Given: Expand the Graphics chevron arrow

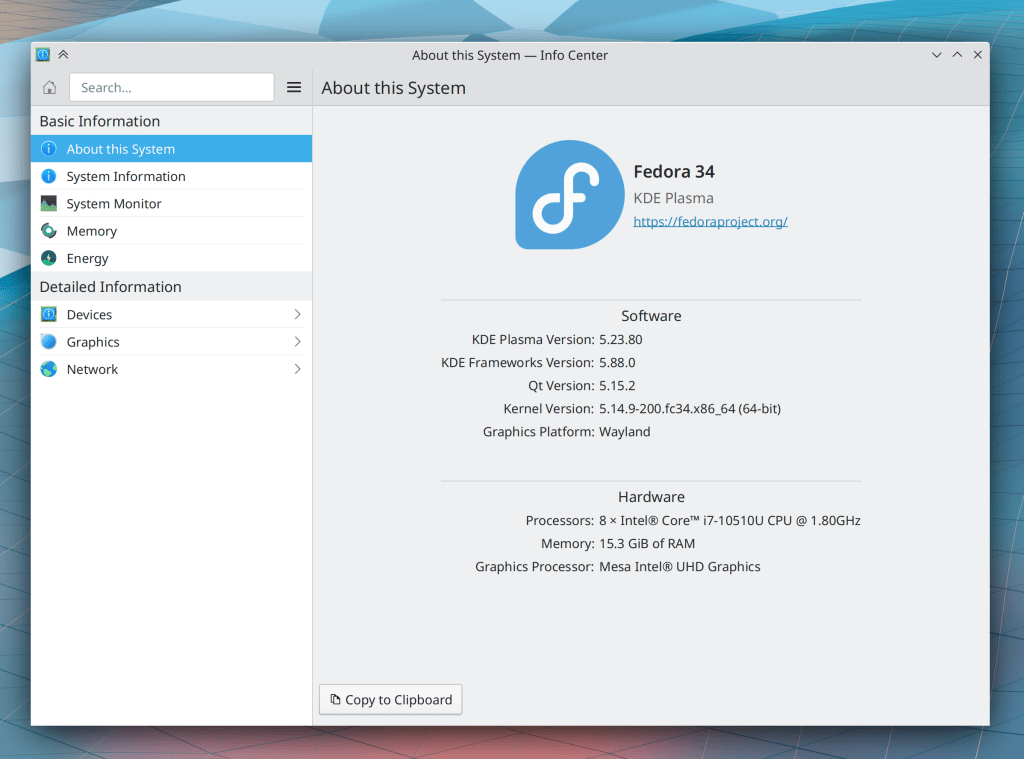Looking at the screenshot, I should coord(297,342).
